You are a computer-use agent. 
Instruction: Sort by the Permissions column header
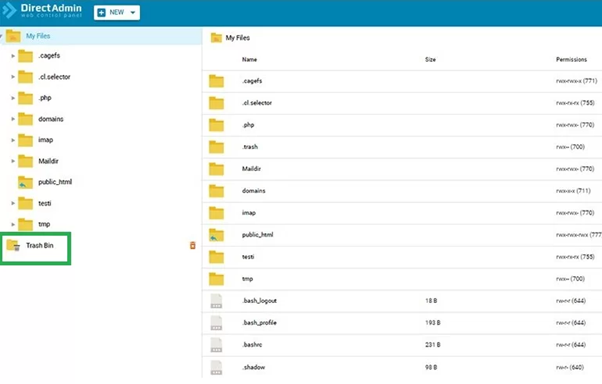click(571, 60)
